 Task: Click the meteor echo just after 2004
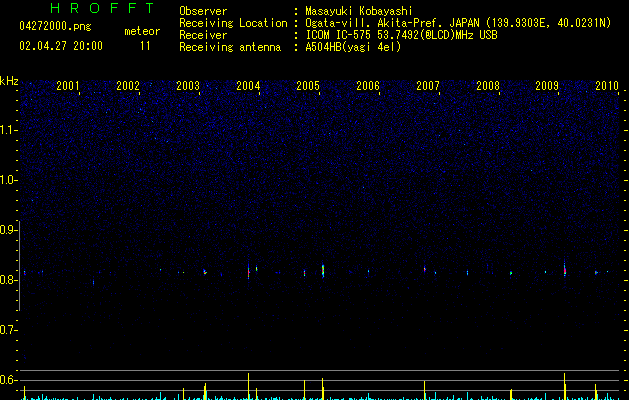tap(256, 268)
